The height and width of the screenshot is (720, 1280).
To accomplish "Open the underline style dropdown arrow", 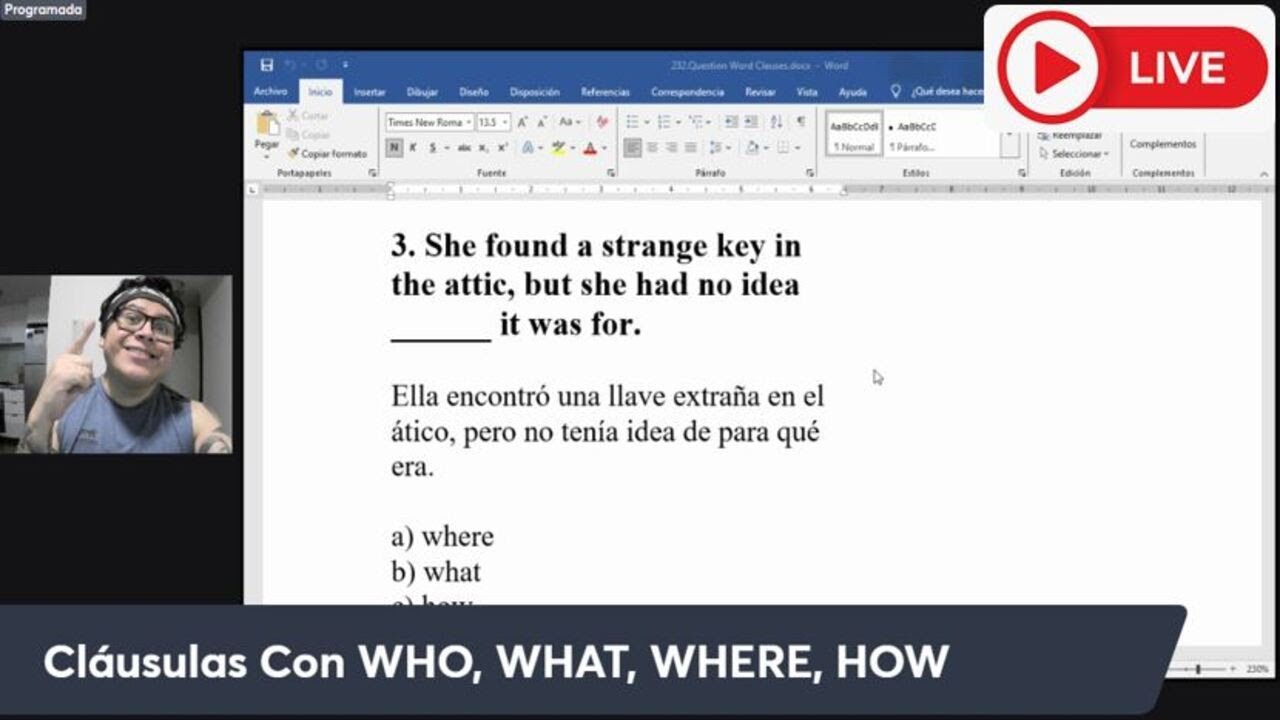I will [x=446, y=148].
